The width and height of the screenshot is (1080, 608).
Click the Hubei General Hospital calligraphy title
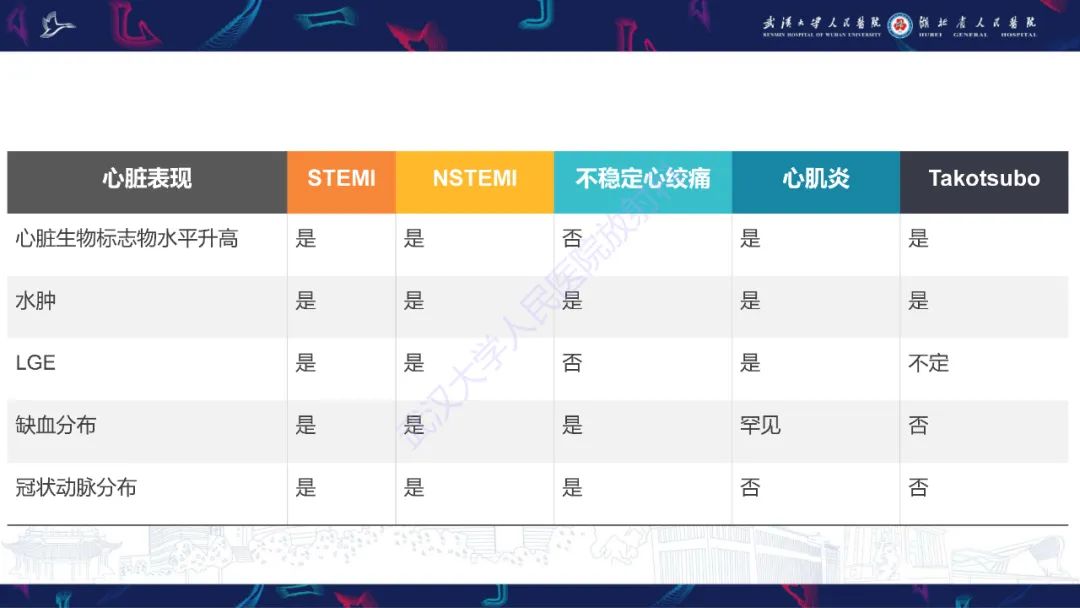click(977, 25)
